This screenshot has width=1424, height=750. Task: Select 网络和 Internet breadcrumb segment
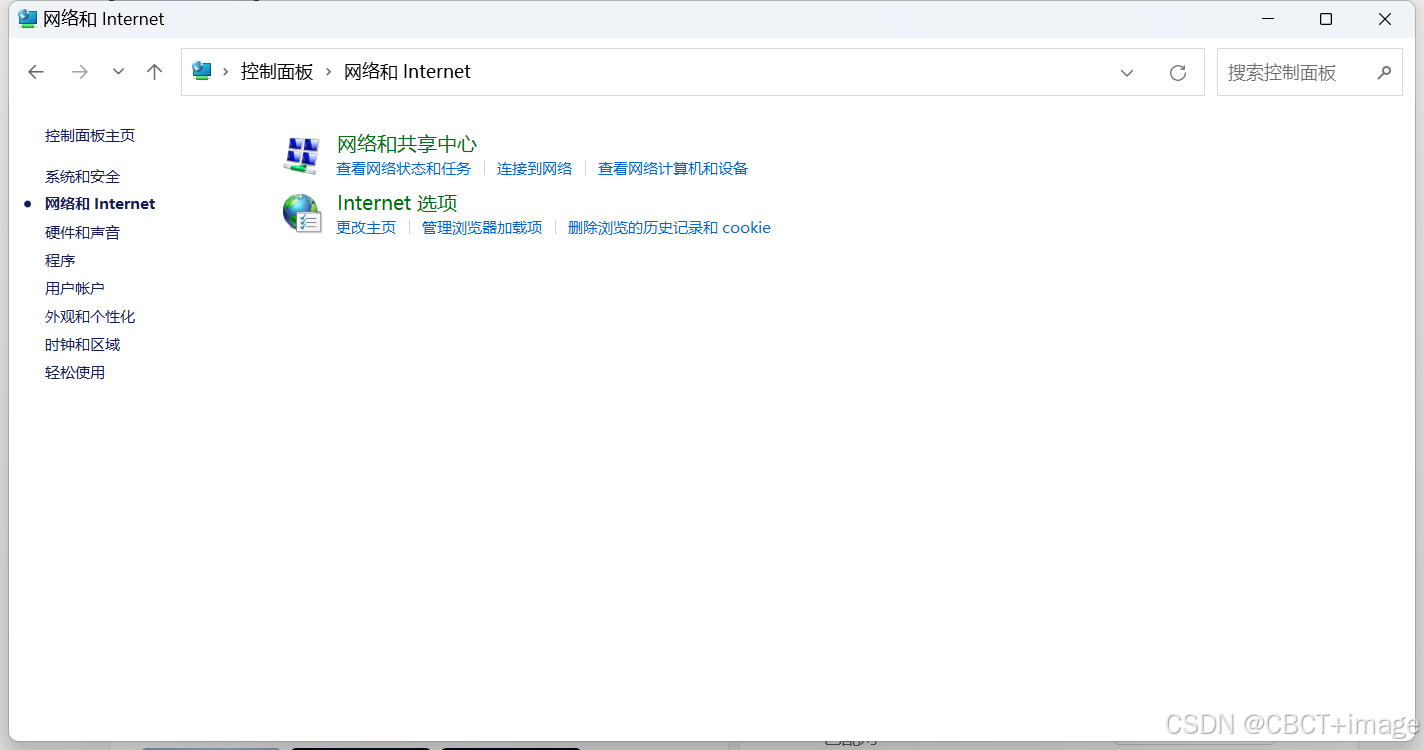click(x=407, y=72)
